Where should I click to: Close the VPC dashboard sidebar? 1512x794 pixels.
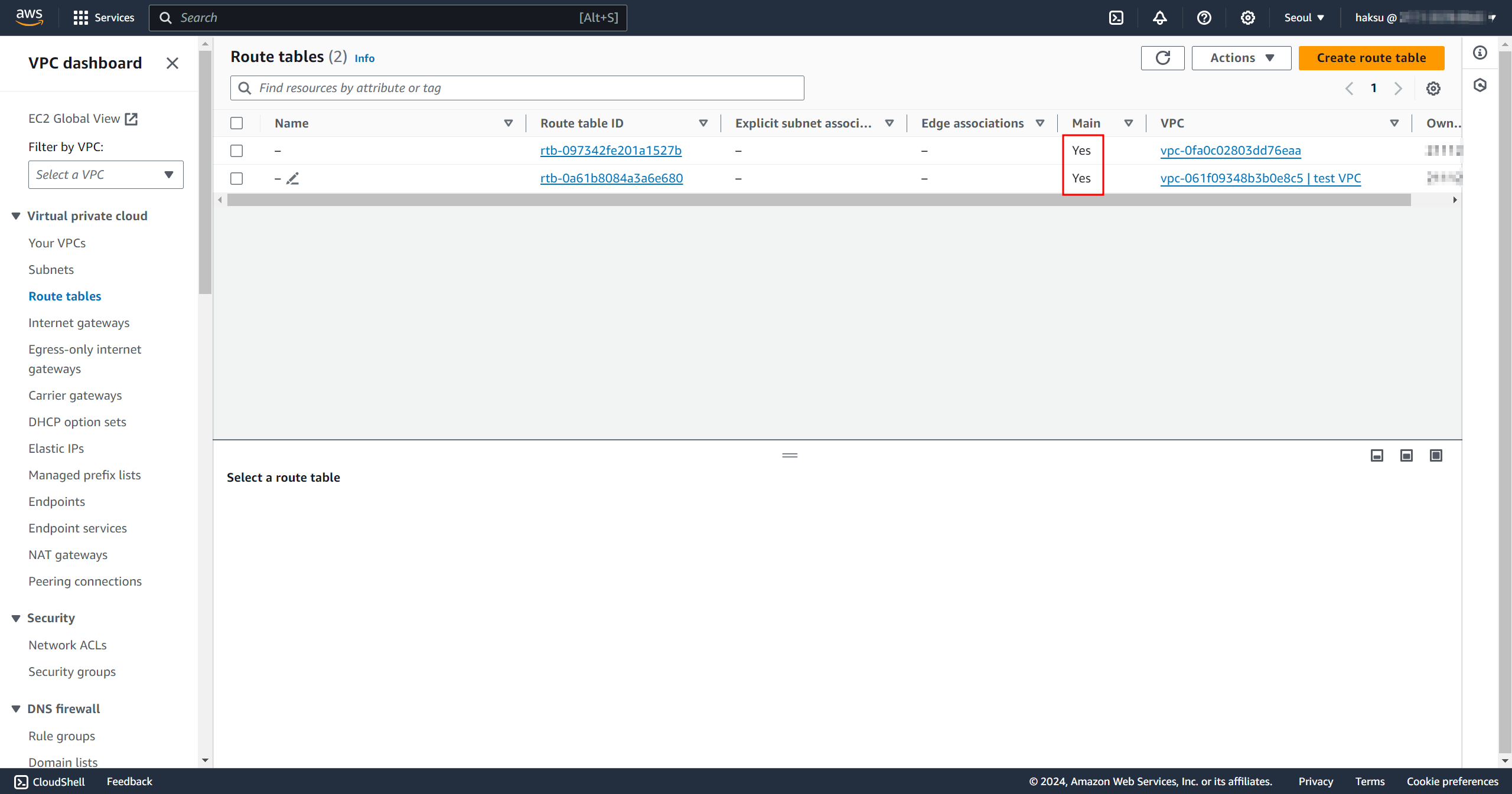tap(172, 63)
